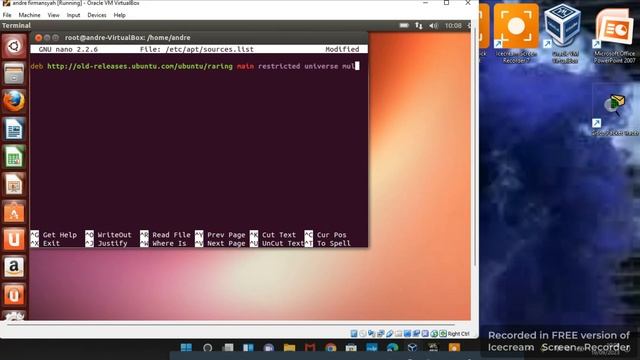Open sound volume indicator in Ubuntu panel
Viewport: 640px width, 360px height.
(x=433, y=25)
